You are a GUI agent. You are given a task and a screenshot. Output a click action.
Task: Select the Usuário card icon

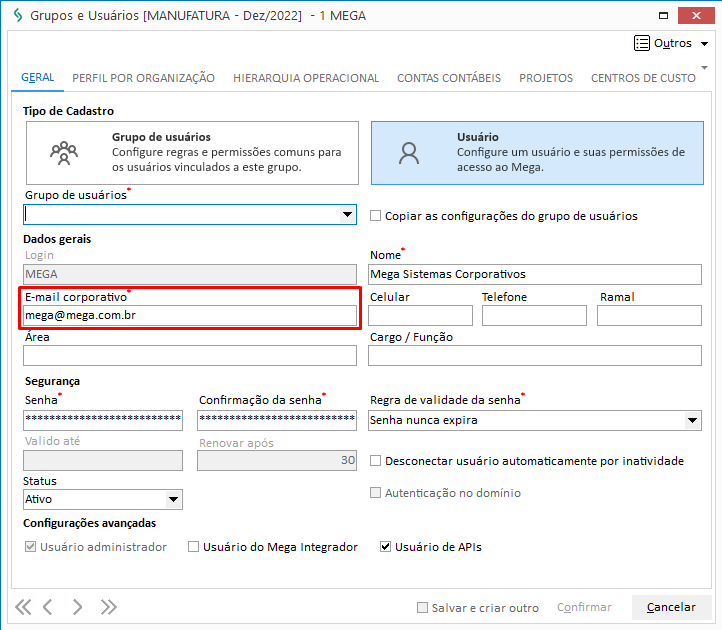click(408, 152)
